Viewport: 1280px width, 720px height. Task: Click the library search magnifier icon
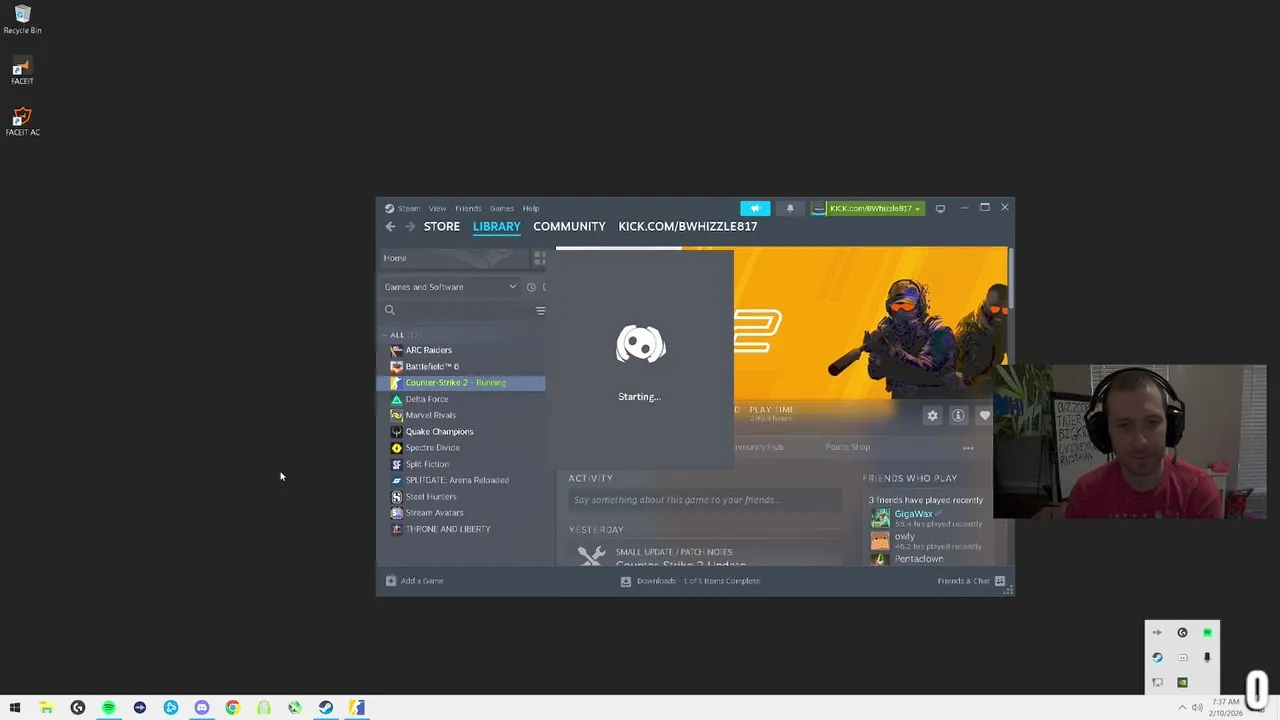(390, 310)
